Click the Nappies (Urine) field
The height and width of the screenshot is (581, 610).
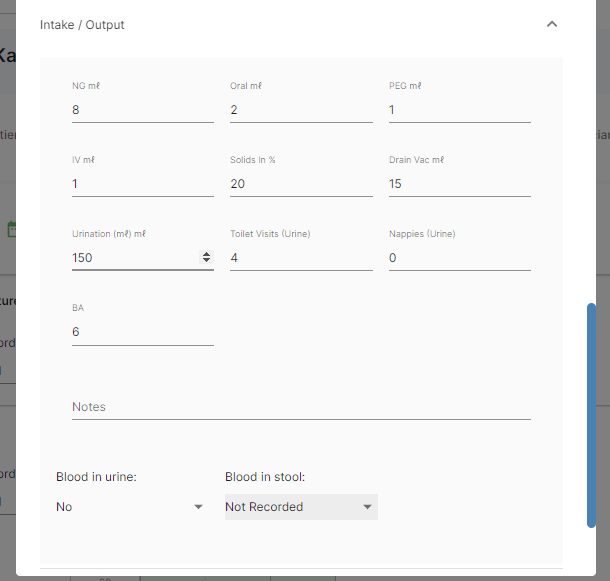point(459,258)
